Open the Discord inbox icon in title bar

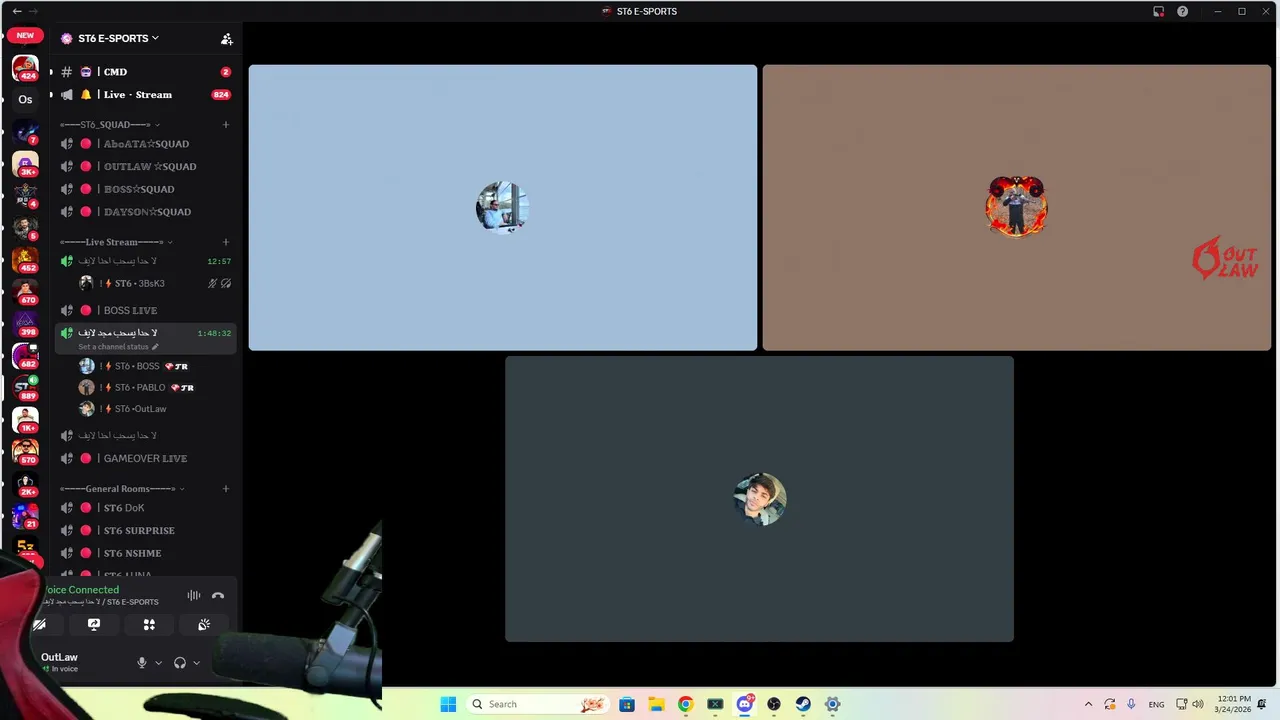(x=1158, y=11)
